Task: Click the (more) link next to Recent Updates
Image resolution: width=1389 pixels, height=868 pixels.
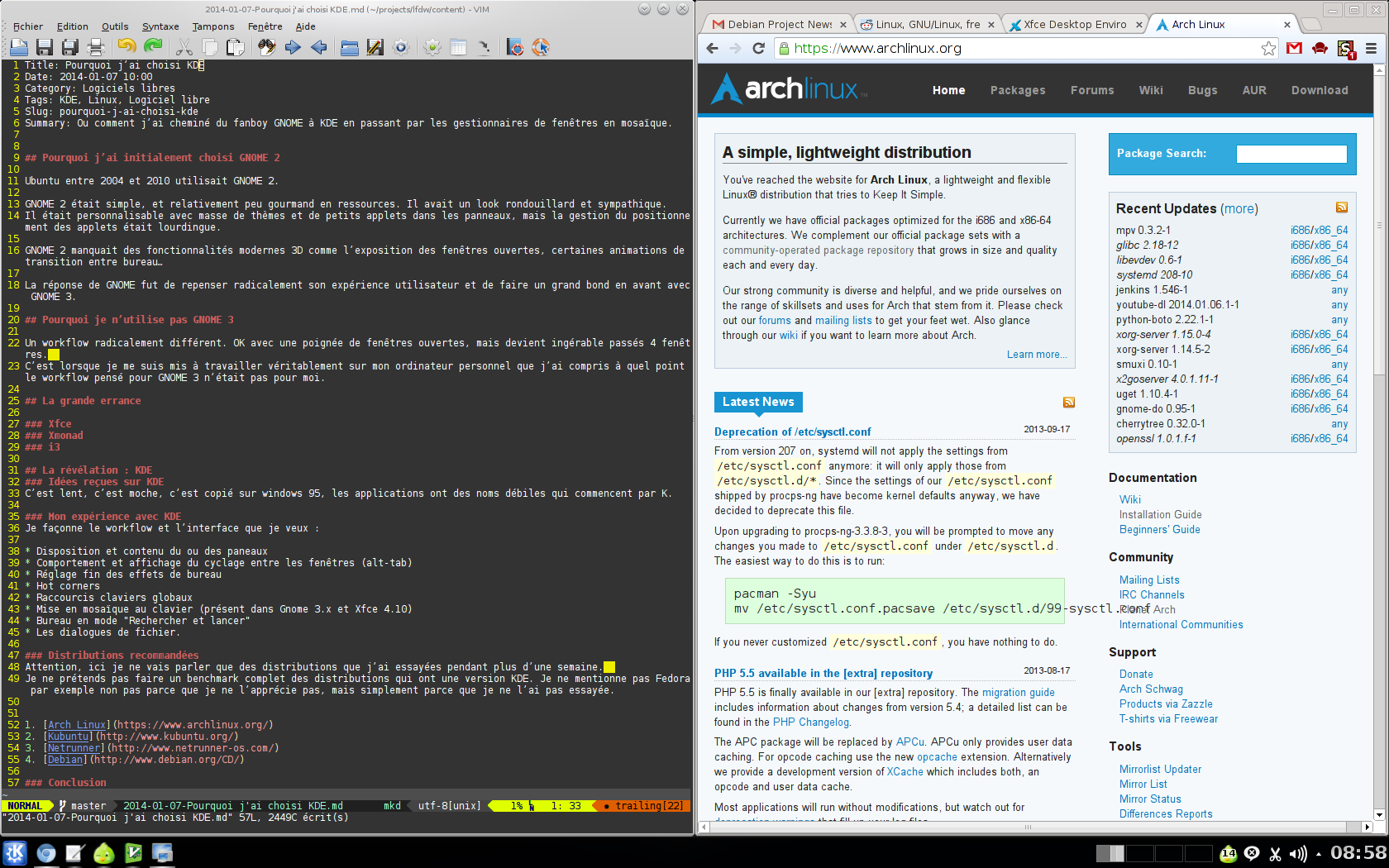Action: pyautogui.click(x=1239, y=208)
